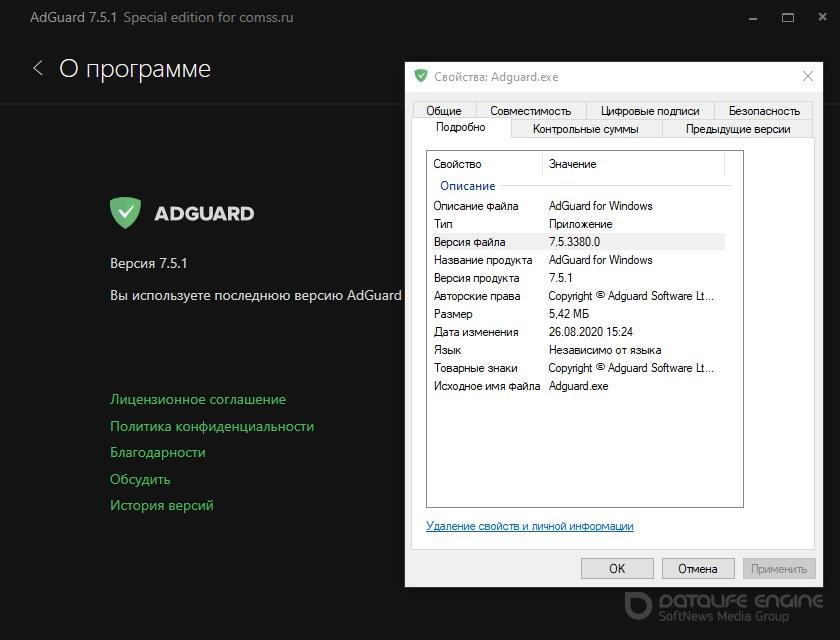Open the Совместимость tab
The height and width of the screenshot is (640, 840).
(x=530, y=111)
